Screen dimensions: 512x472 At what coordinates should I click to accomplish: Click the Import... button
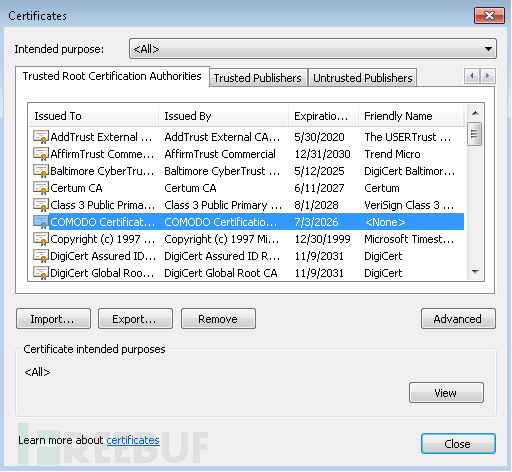coord(53,319)
